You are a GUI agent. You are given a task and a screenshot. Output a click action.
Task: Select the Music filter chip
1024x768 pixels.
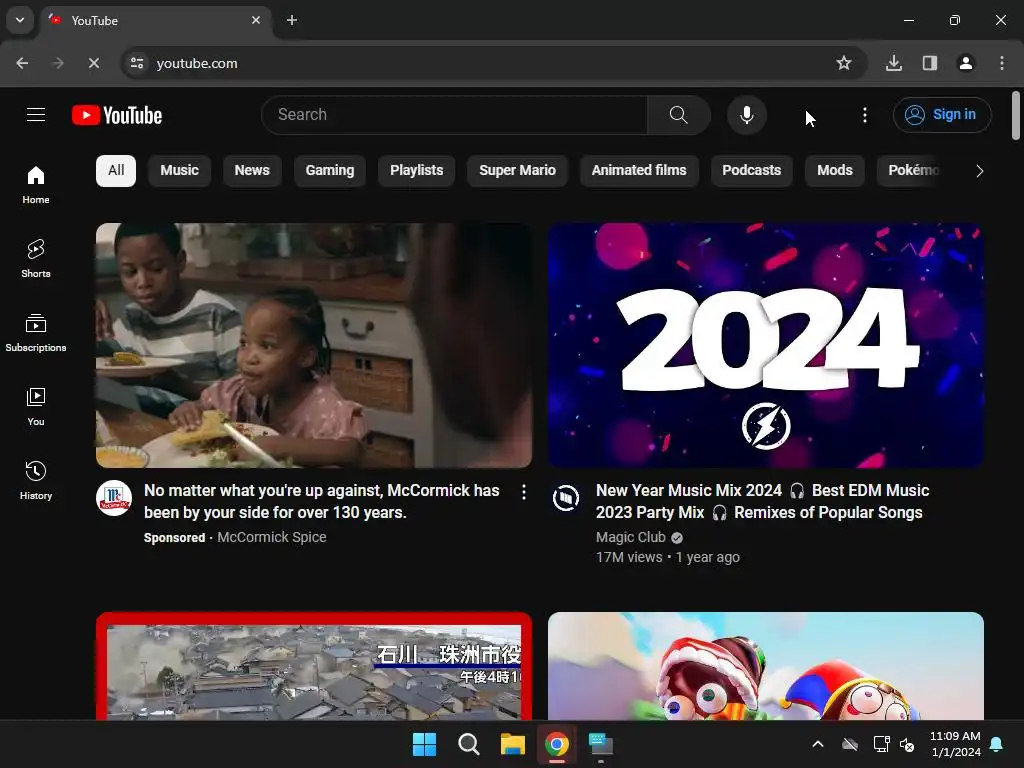tap(180, 170)
